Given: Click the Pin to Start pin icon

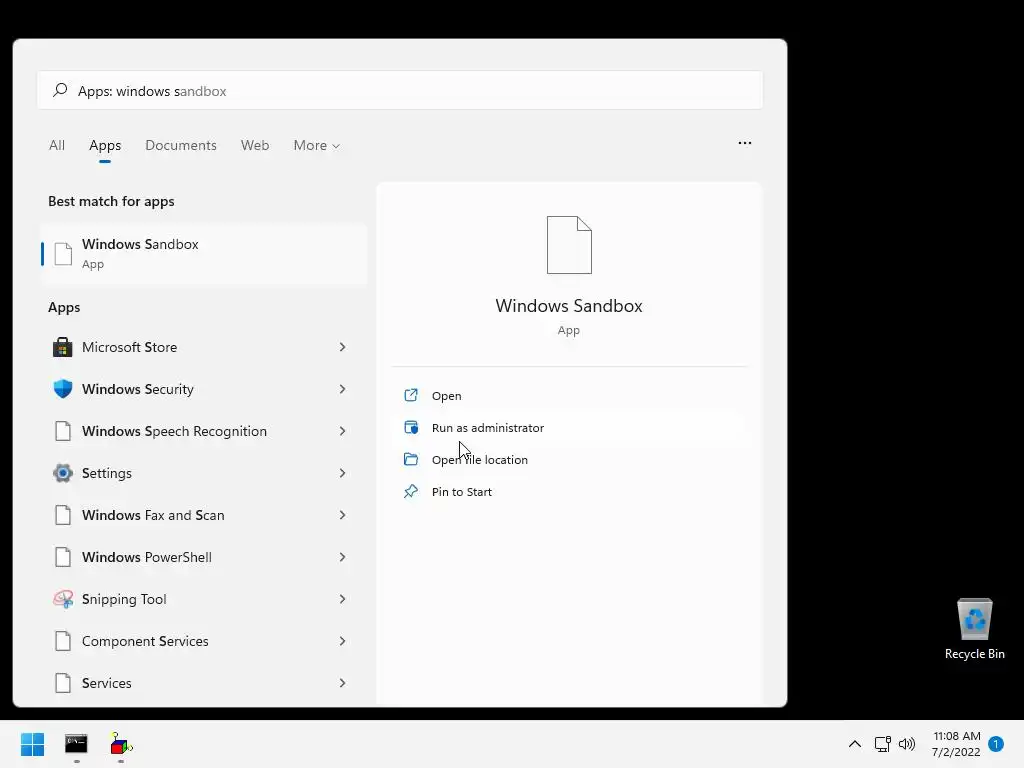Looking at the screenshot, I should coord(411,491).
